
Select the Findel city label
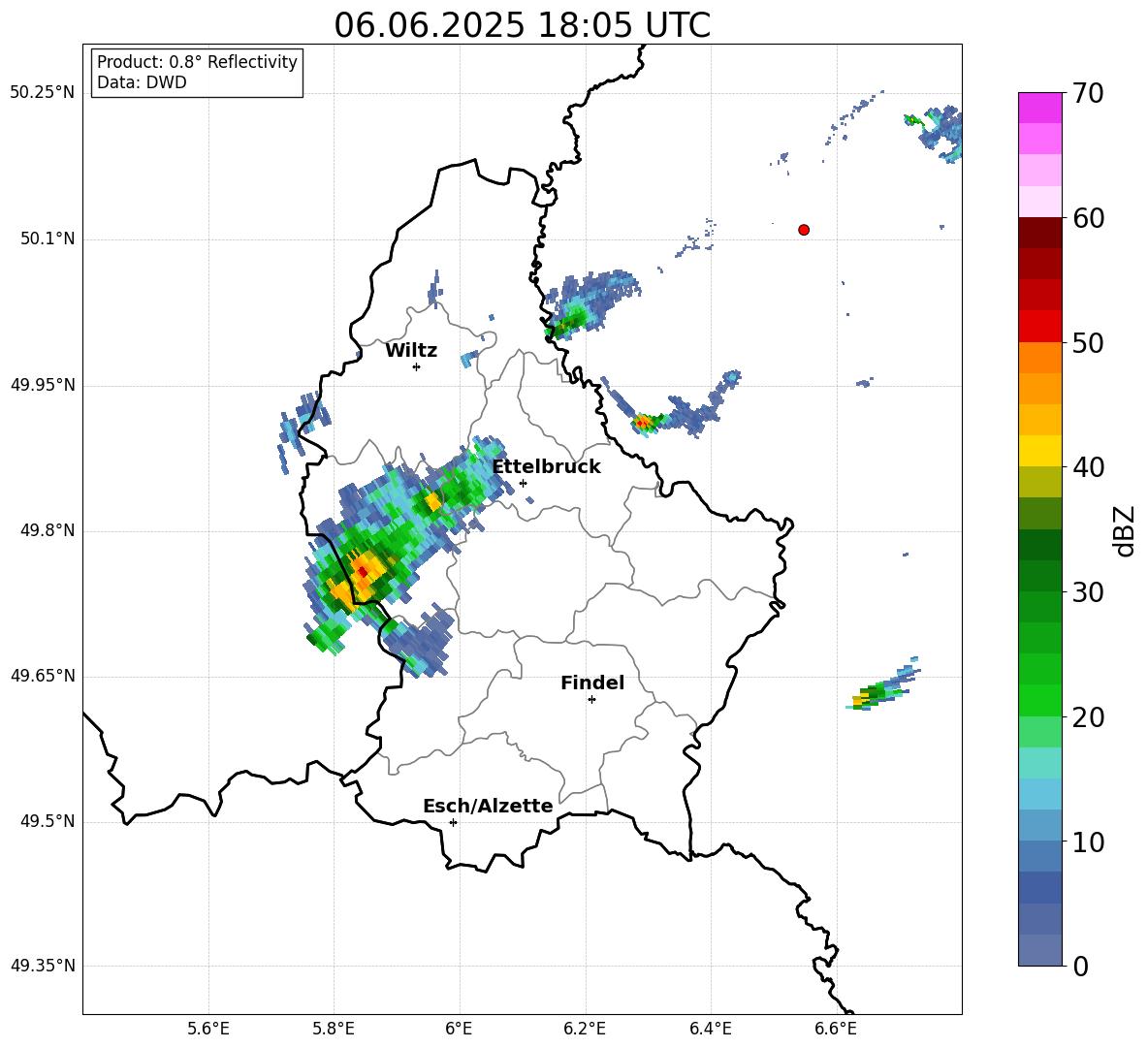tap(592, 683)
